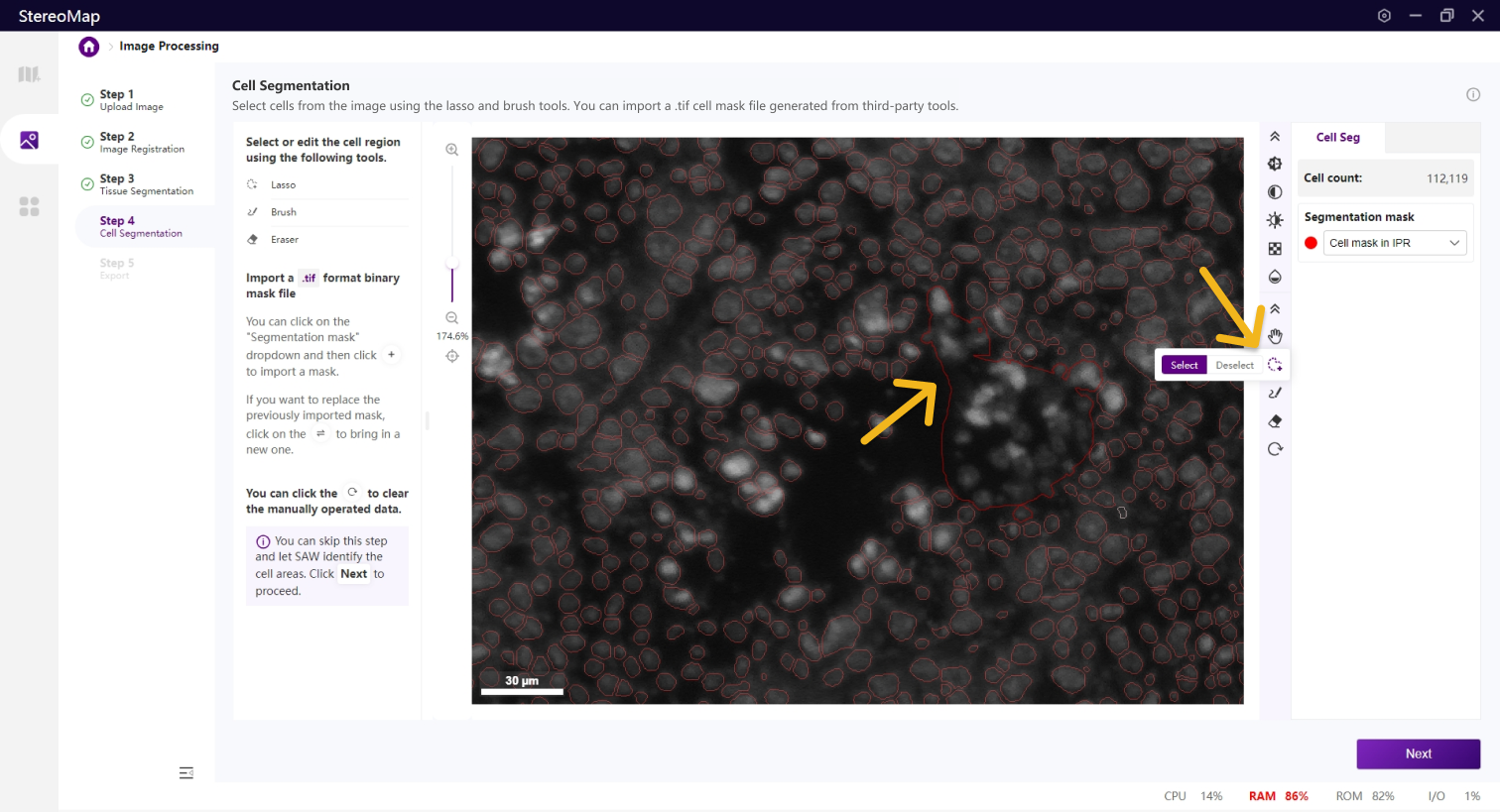Click the purple Next button
This screenshot has width=1500, height=812.
coord(1419,754)
